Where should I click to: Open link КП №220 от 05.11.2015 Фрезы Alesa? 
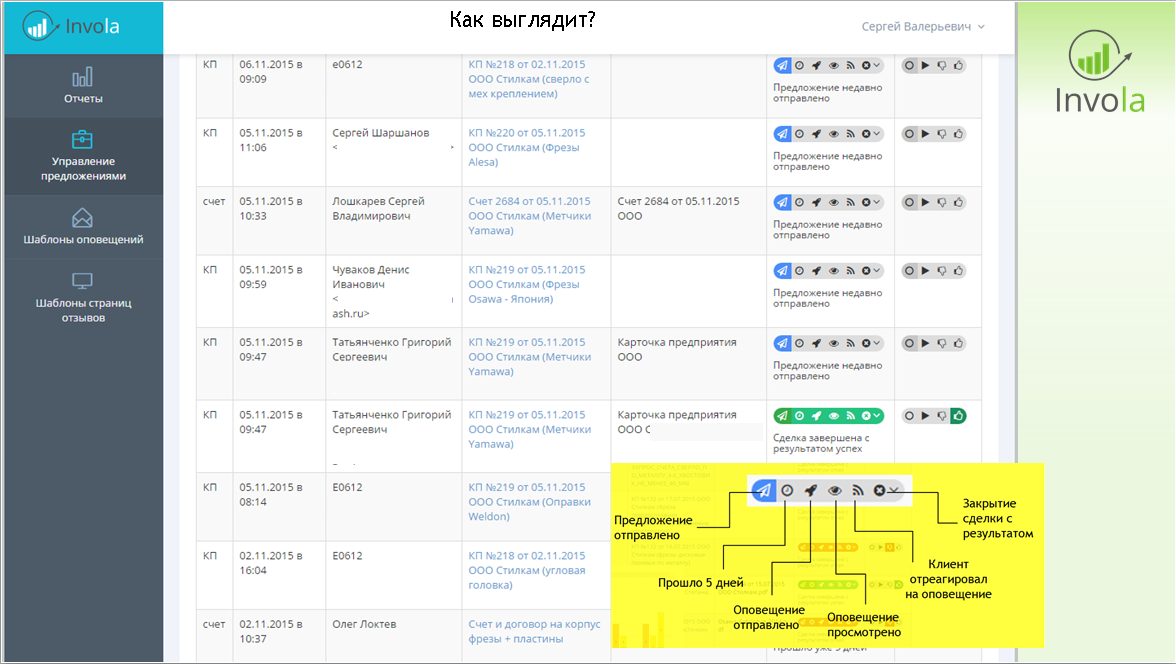[526, 147]
